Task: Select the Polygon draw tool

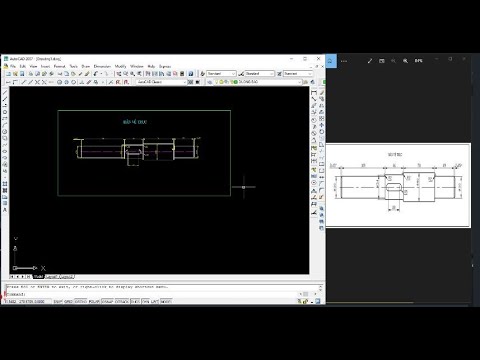Action: (5, 112)
